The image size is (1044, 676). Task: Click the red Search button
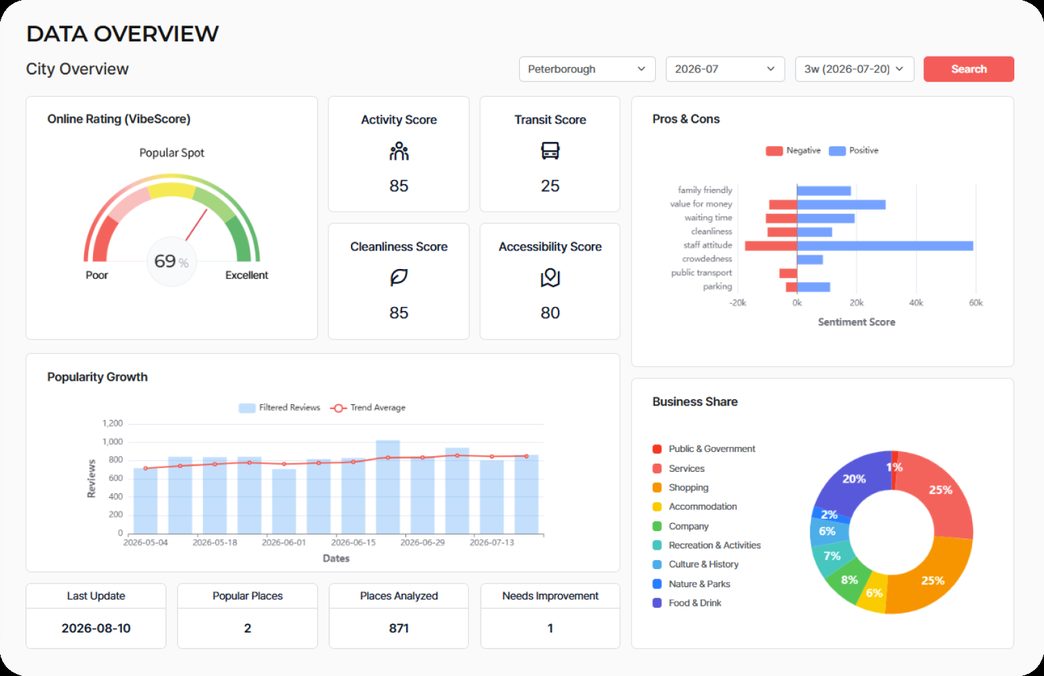coord(969,69)
